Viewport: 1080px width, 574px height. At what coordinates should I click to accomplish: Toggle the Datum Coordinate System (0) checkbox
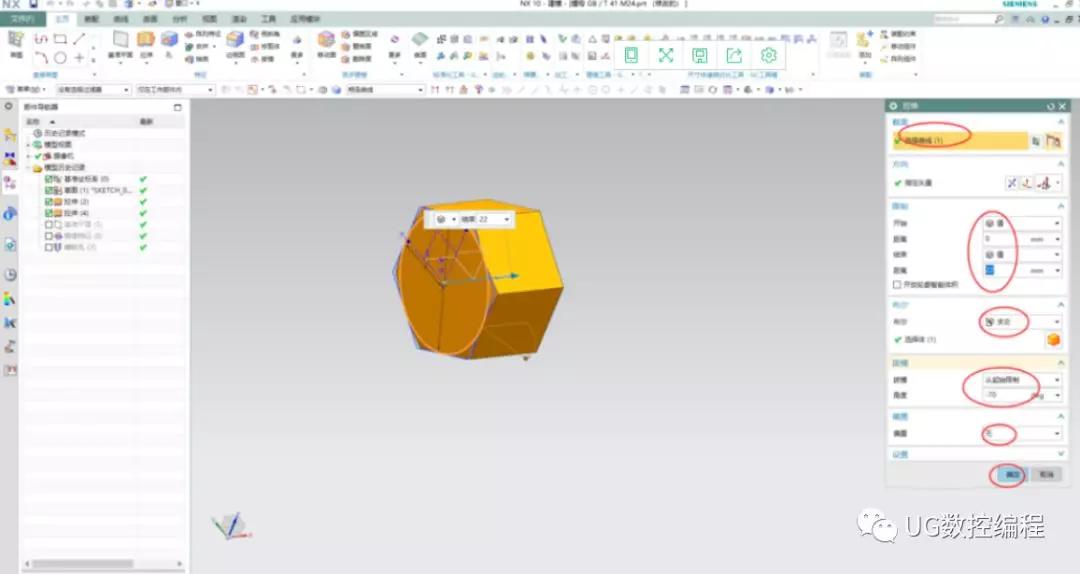[x=49, y=179]
